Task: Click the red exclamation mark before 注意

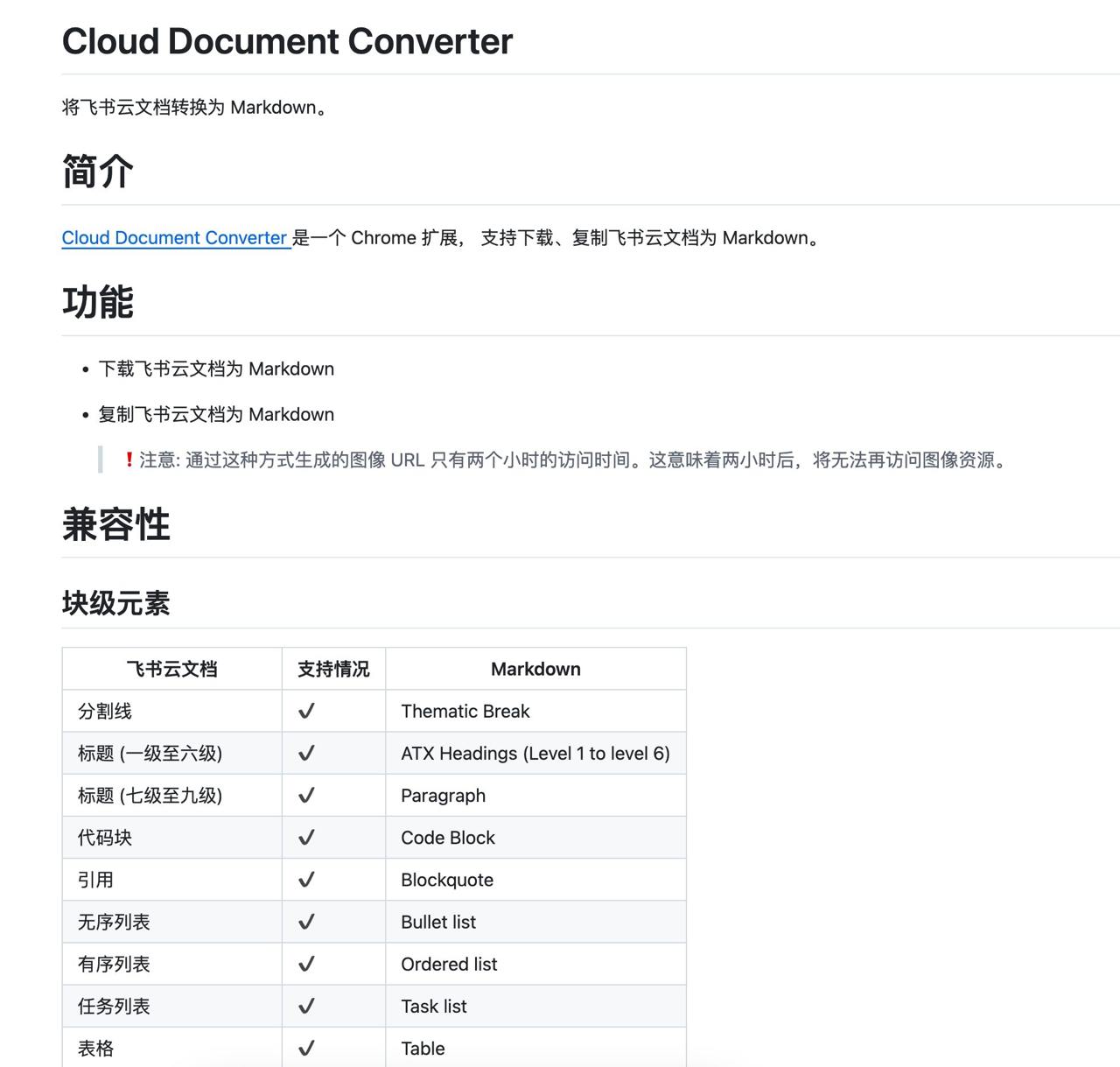Action: pos(129,460)
